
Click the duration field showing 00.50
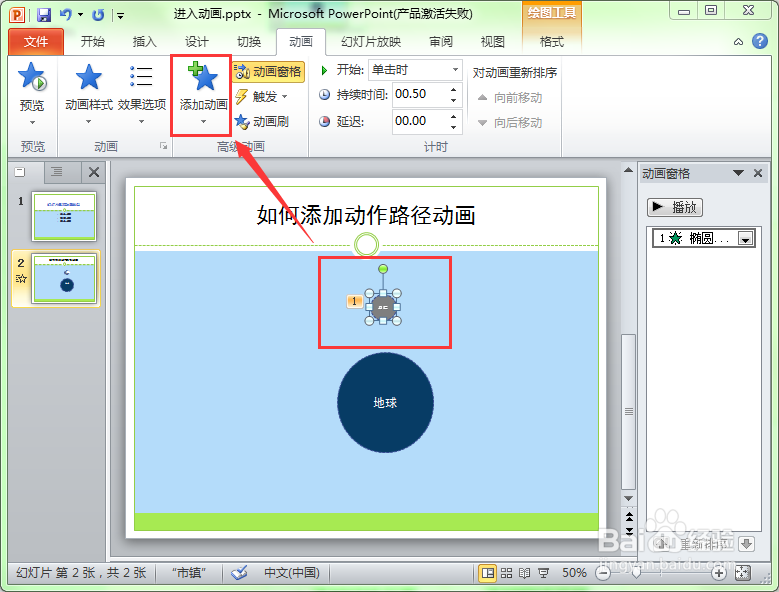tap(420, 94)
